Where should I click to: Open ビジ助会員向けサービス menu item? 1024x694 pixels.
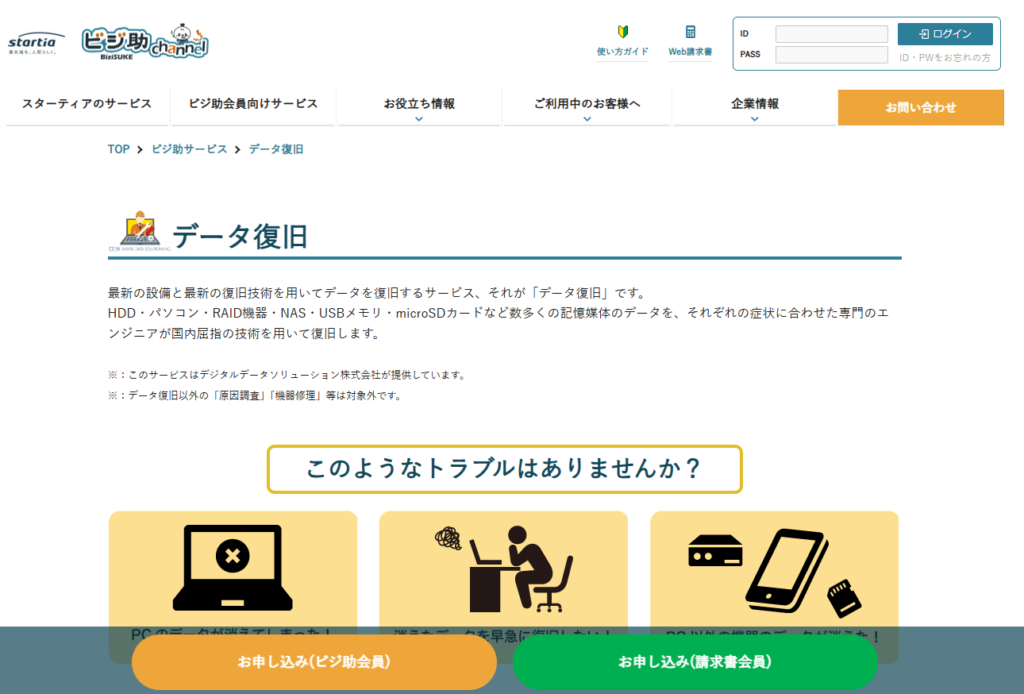[x=252, y=104]
